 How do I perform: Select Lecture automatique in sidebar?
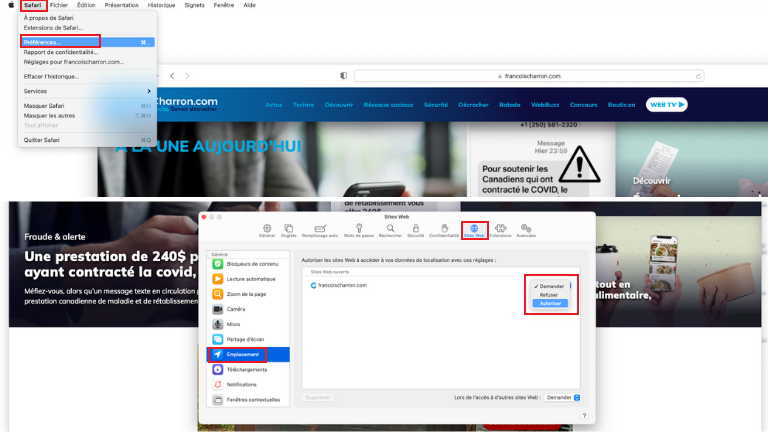248,279
